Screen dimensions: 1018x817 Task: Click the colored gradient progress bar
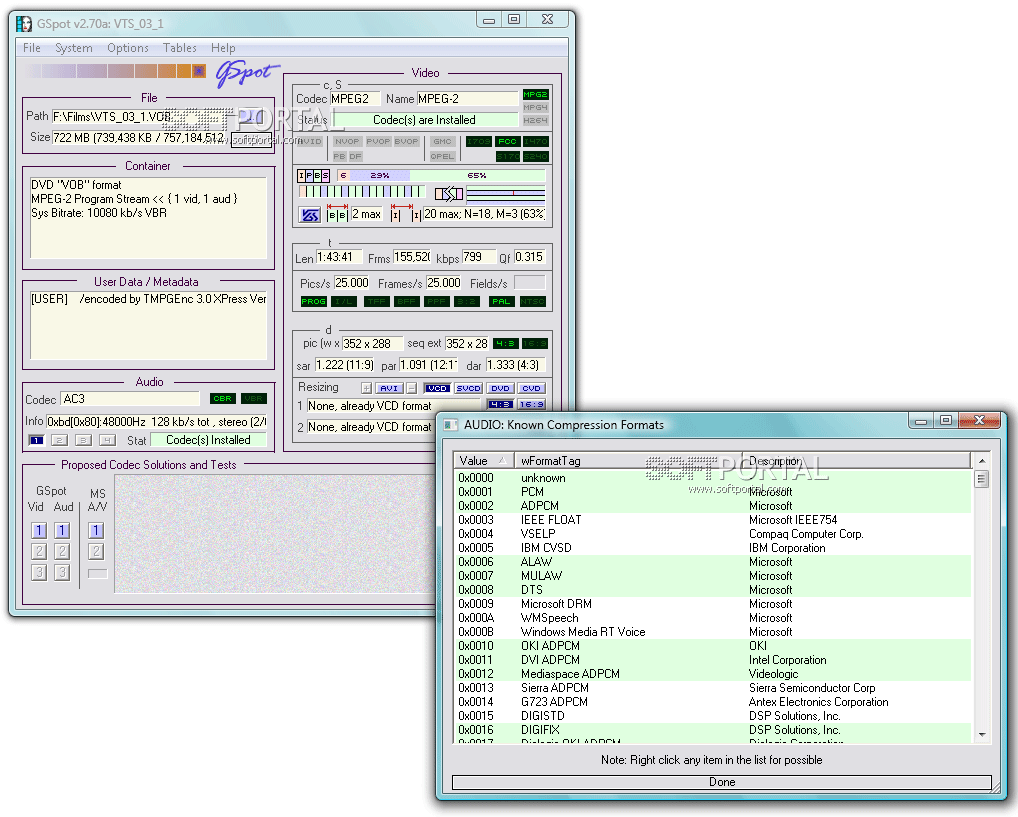coord(115,71)
